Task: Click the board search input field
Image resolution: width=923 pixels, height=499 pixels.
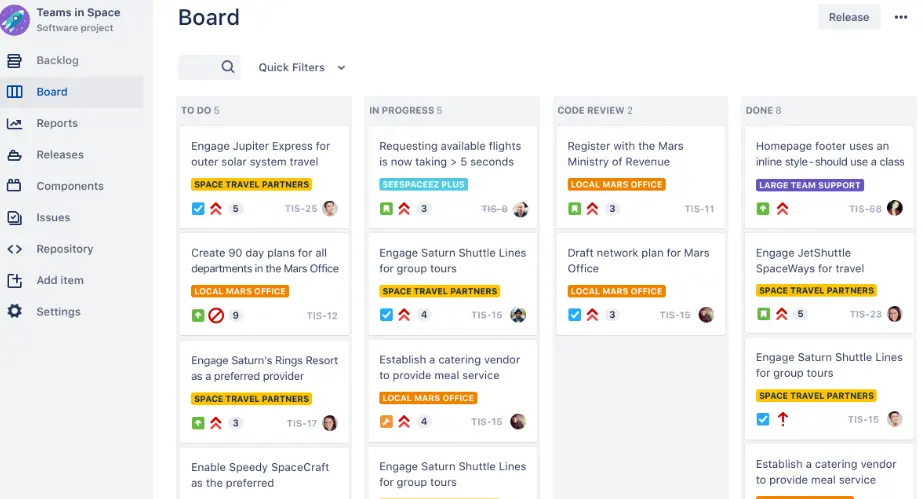Action: click(198, 67)
